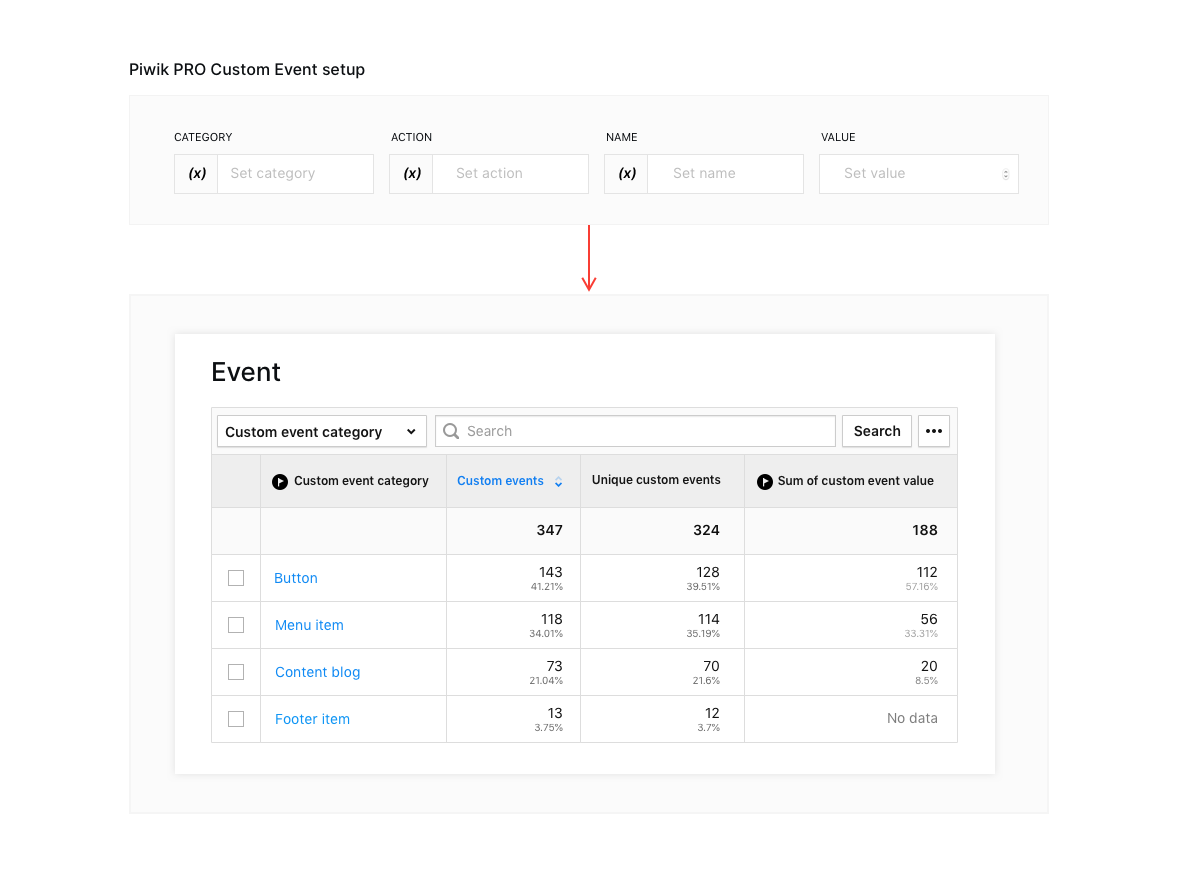
Task: Click the Menu item sum value 56
Action: [x=929, y=619]
